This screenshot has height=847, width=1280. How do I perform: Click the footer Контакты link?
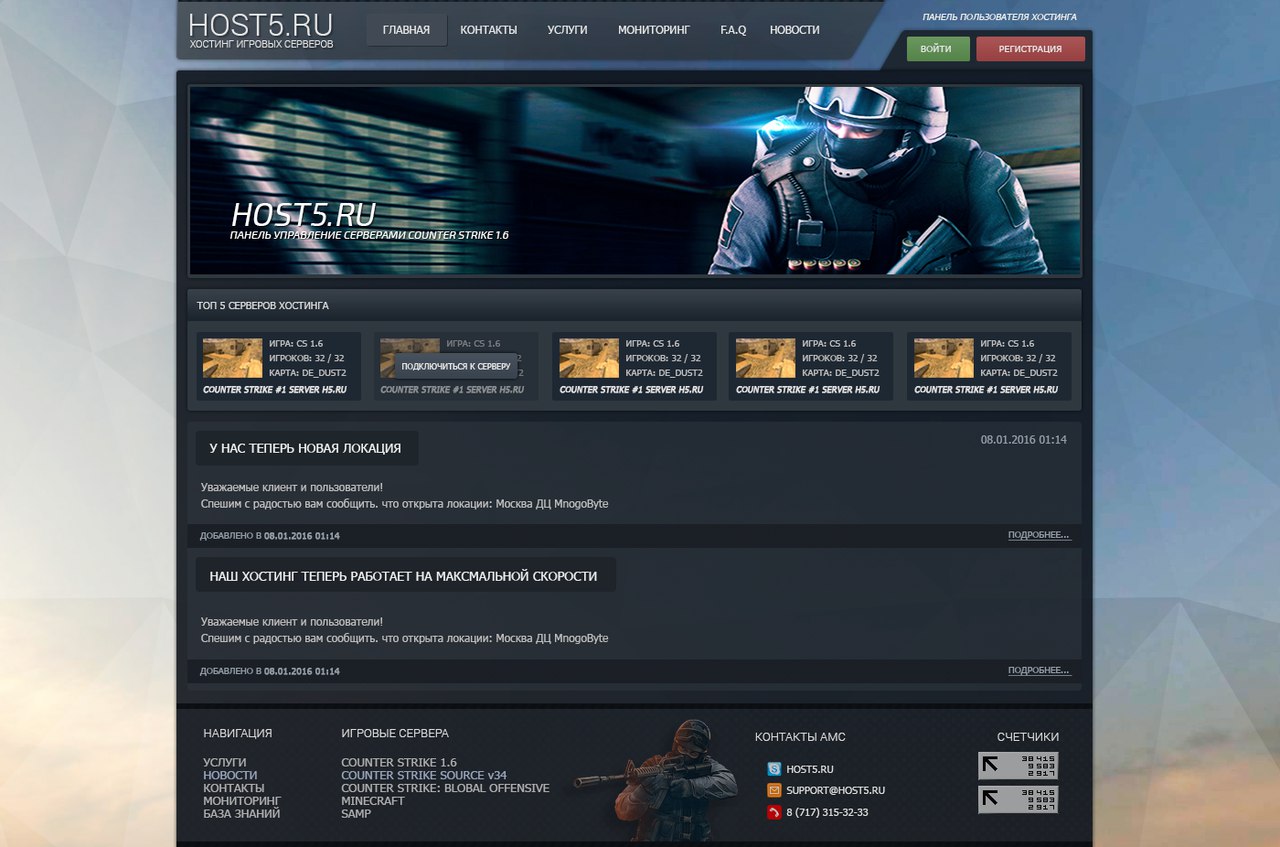click(x=234, y=788)
